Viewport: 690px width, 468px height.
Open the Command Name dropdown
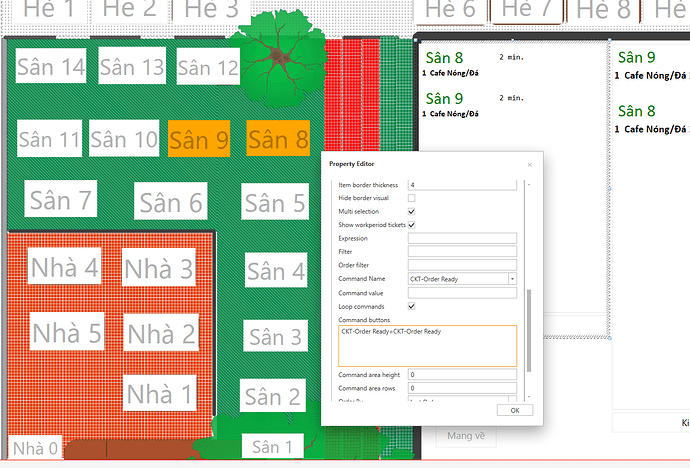click(x=512, y=279)
